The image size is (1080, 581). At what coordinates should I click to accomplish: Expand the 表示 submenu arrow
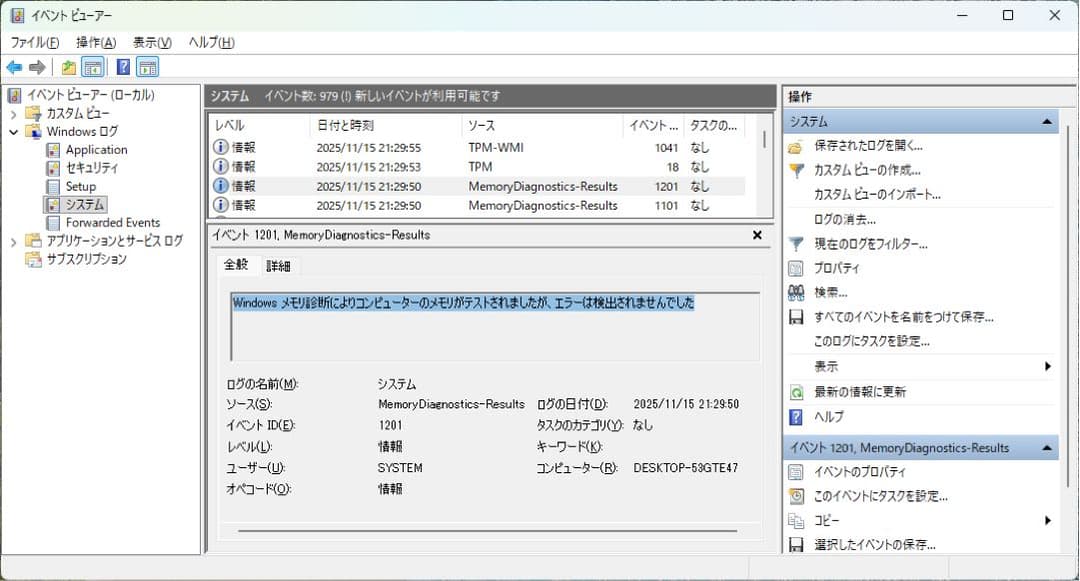click(1048, 366)
